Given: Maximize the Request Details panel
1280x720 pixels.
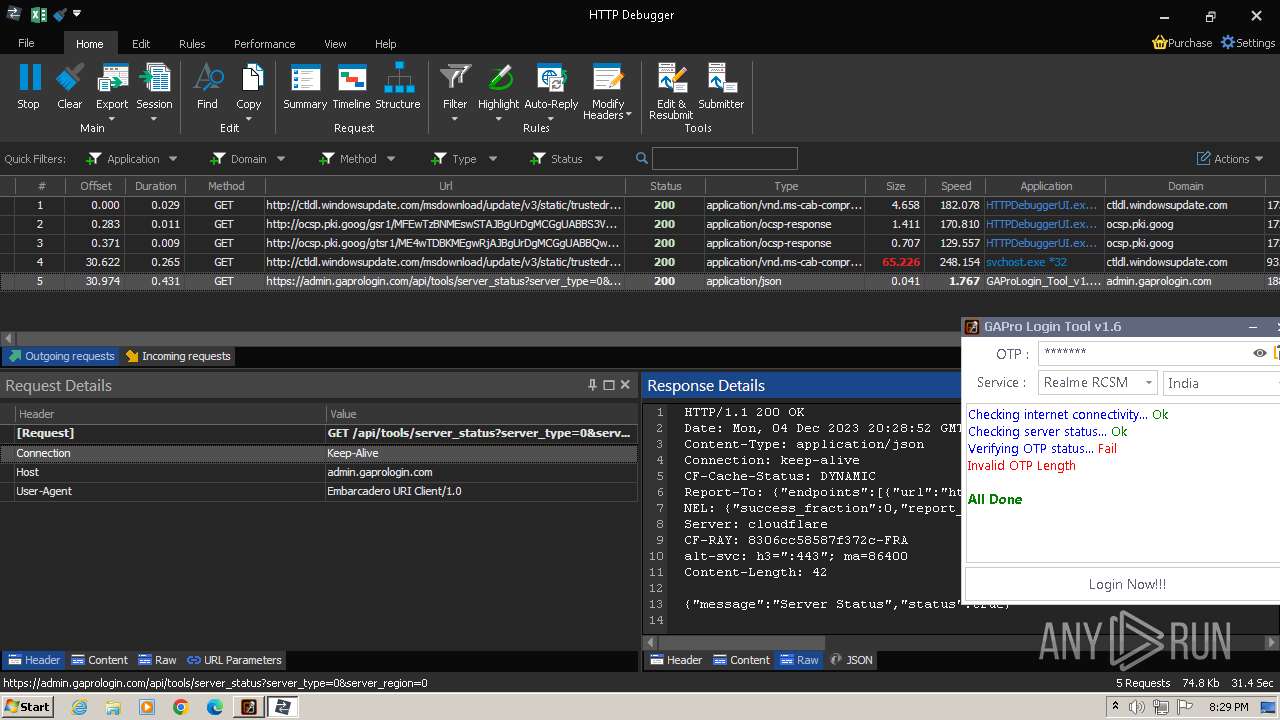Looking at the screenshot, I should pyautogui.click(x=609, y=385).
